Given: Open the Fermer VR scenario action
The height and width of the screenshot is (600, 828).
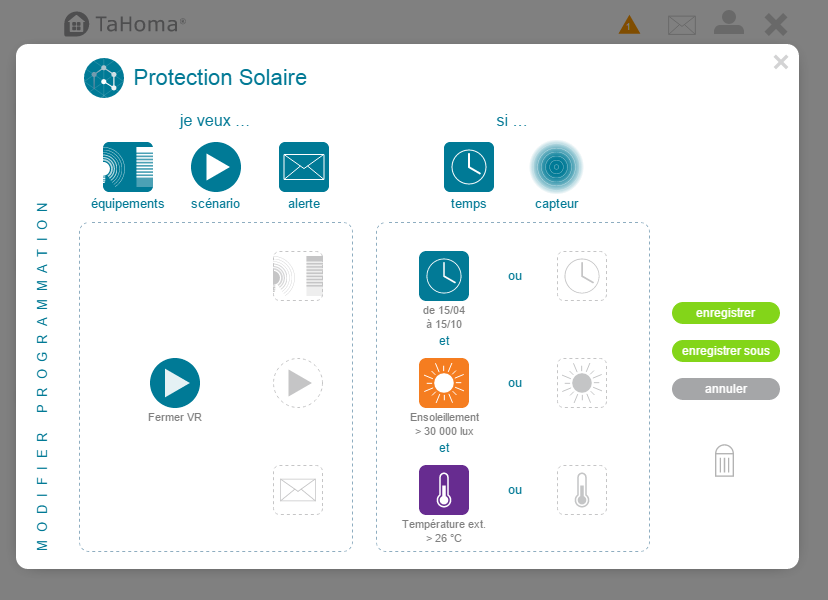Looking at the screenshot, I should [x=175, y=383].
